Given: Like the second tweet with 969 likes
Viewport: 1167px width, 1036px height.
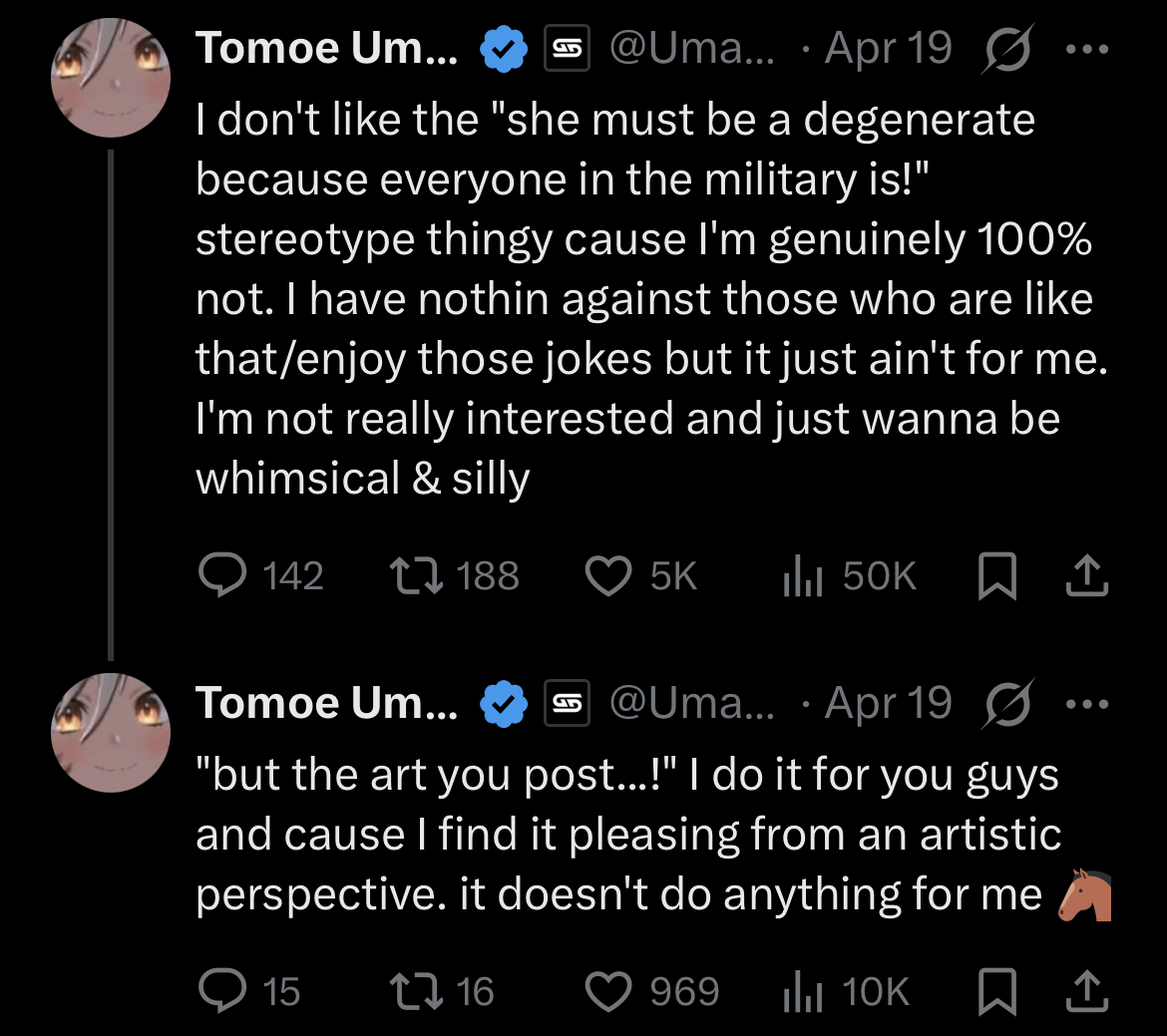Looking at the screenshot, I should [x=607, y=991].
